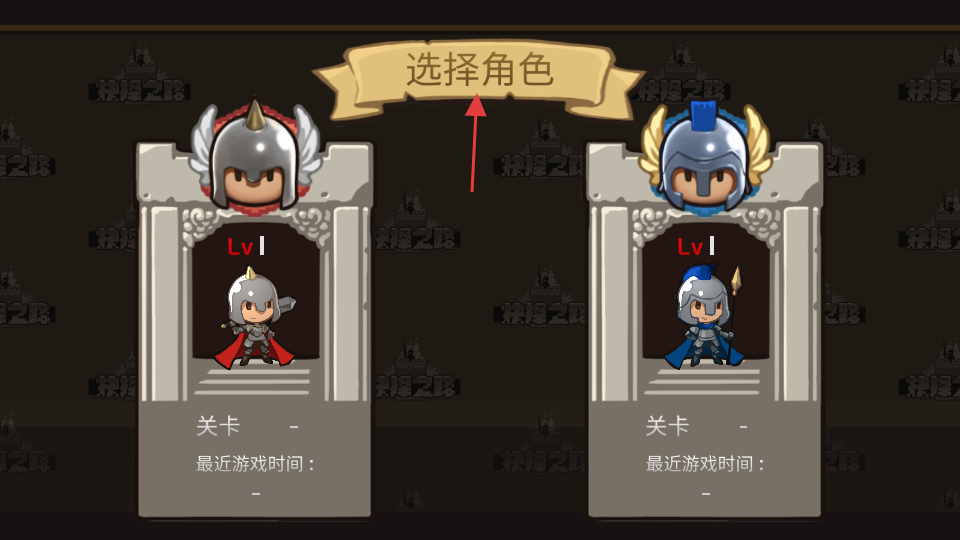Click the blue crest atop right helmet

pyautogui.click(x=703, y=115)
